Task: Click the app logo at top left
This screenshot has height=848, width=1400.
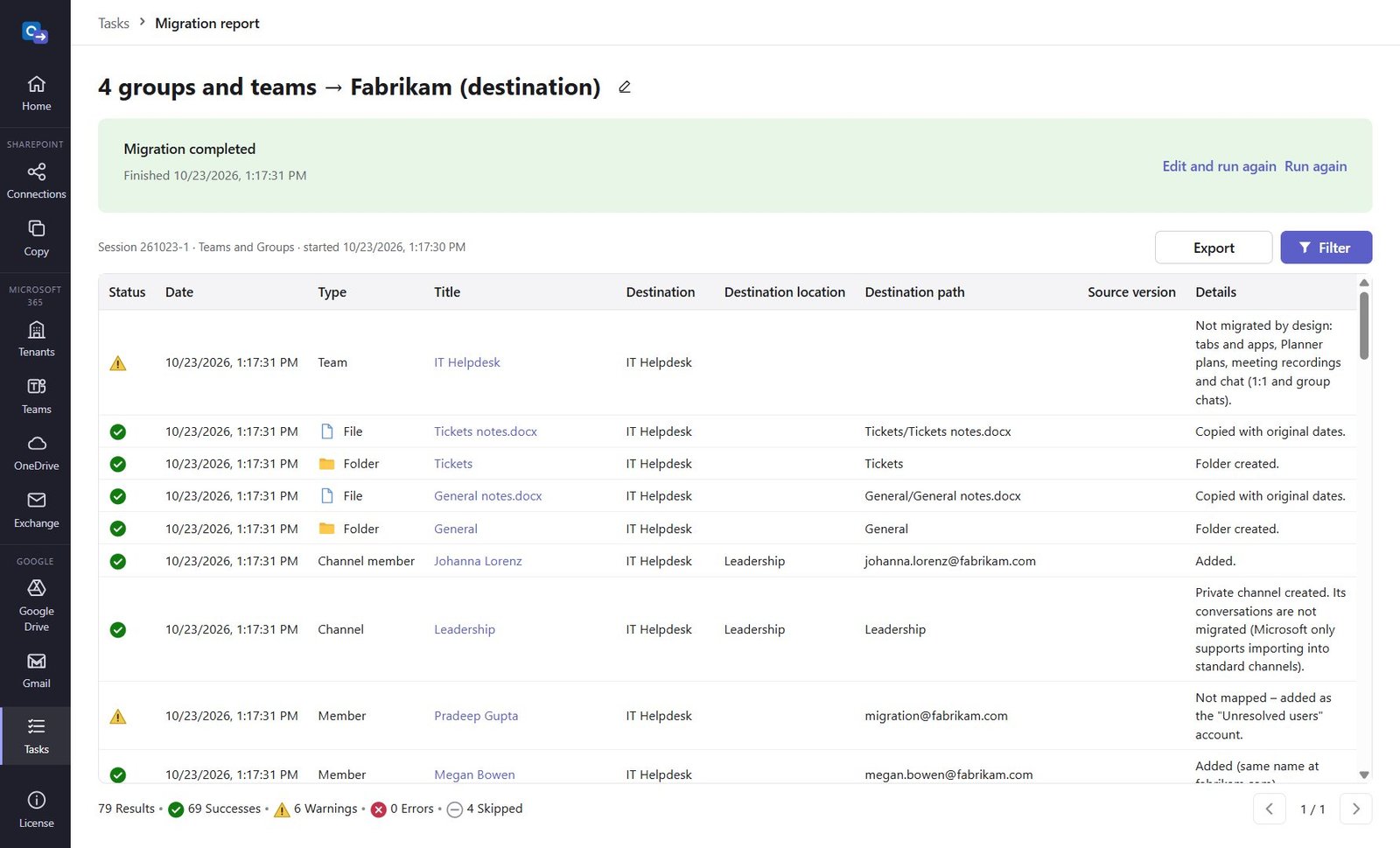Action: coord(35,33)
